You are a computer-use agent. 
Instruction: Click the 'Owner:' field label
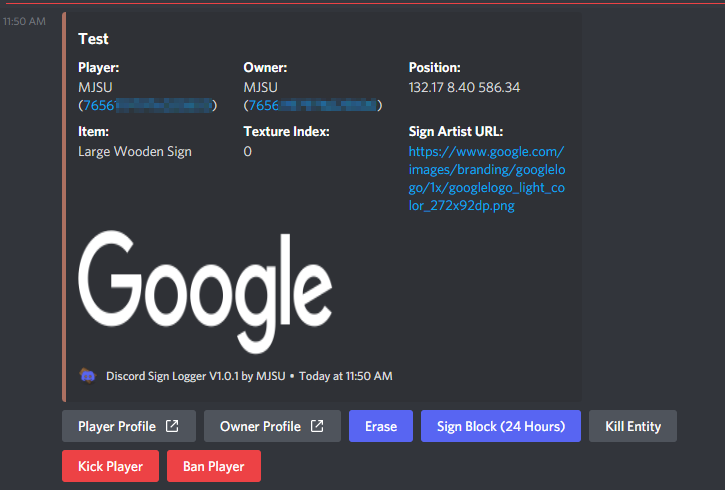click(265, 67)
